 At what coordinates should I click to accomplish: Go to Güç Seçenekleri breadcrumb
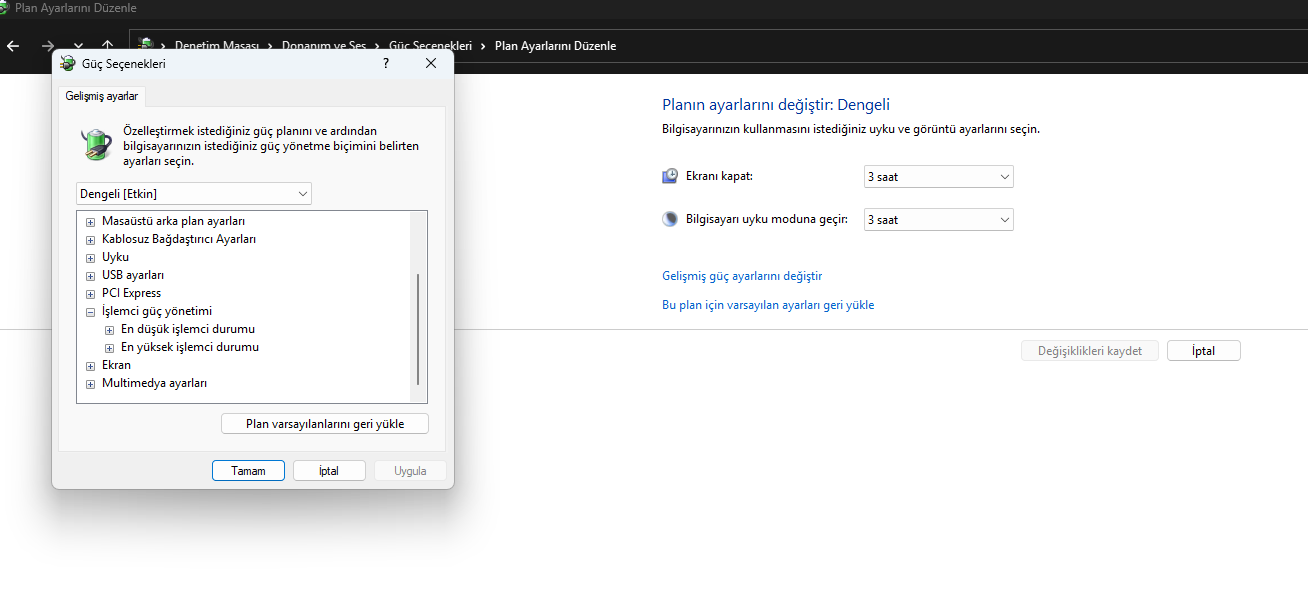tap(430, 46)
